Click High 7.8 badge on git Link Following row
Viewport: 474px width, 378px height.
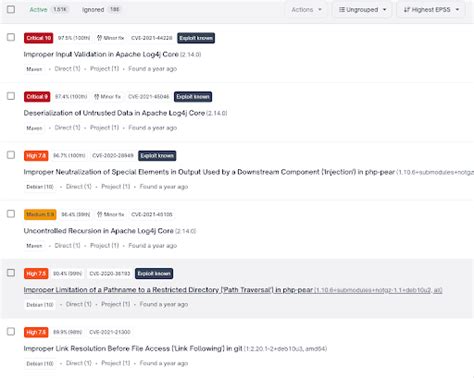pos(36,332)
